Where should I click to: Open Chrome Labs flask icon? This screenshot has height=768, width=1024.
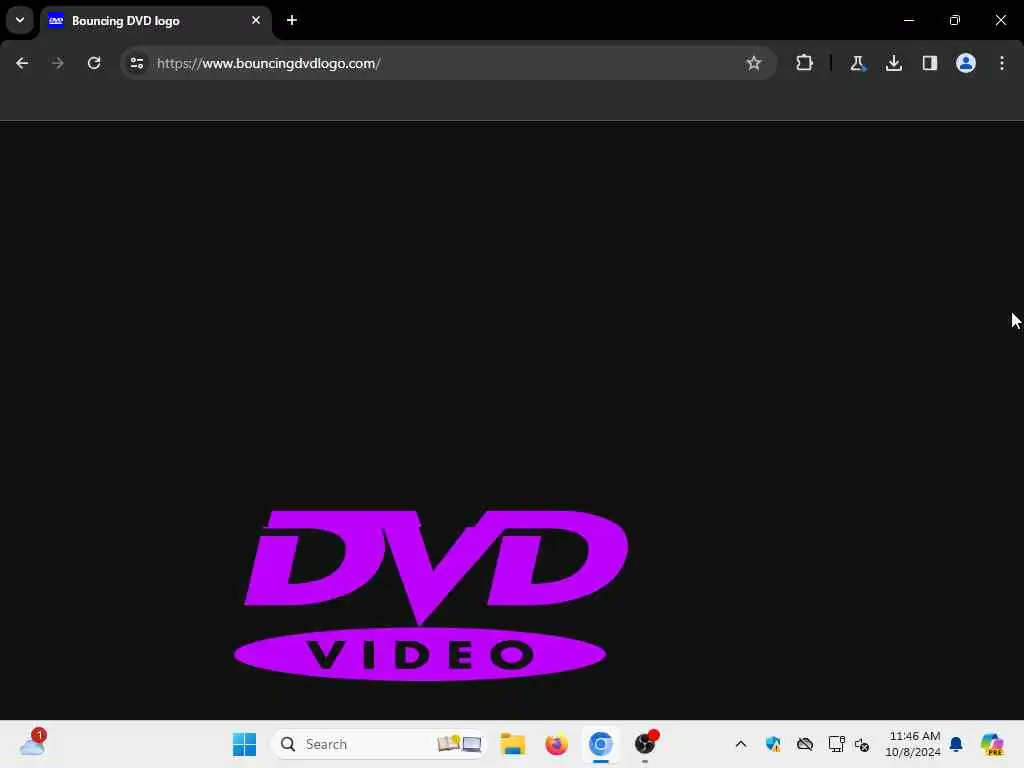point(857,63)
